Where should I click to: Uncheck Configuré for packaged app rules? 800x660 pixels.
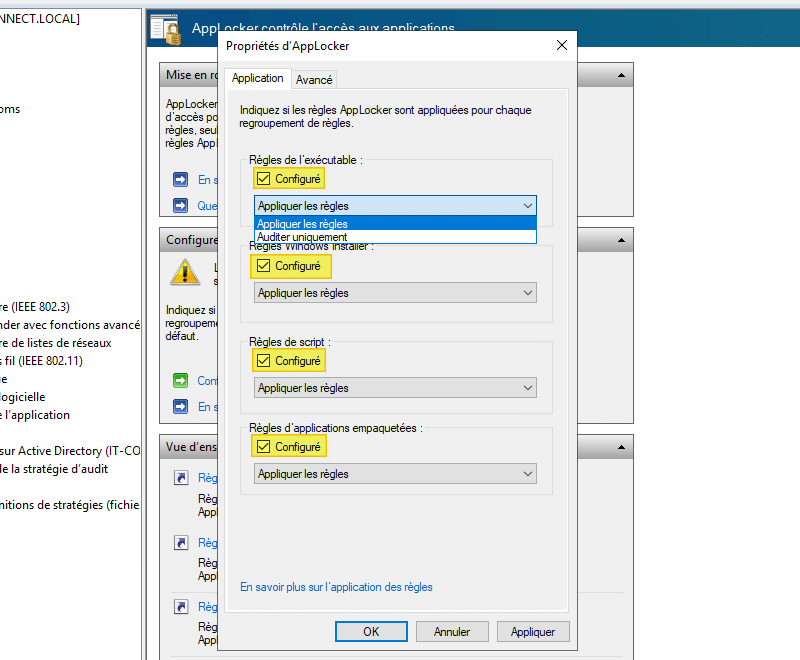point(263,447)
